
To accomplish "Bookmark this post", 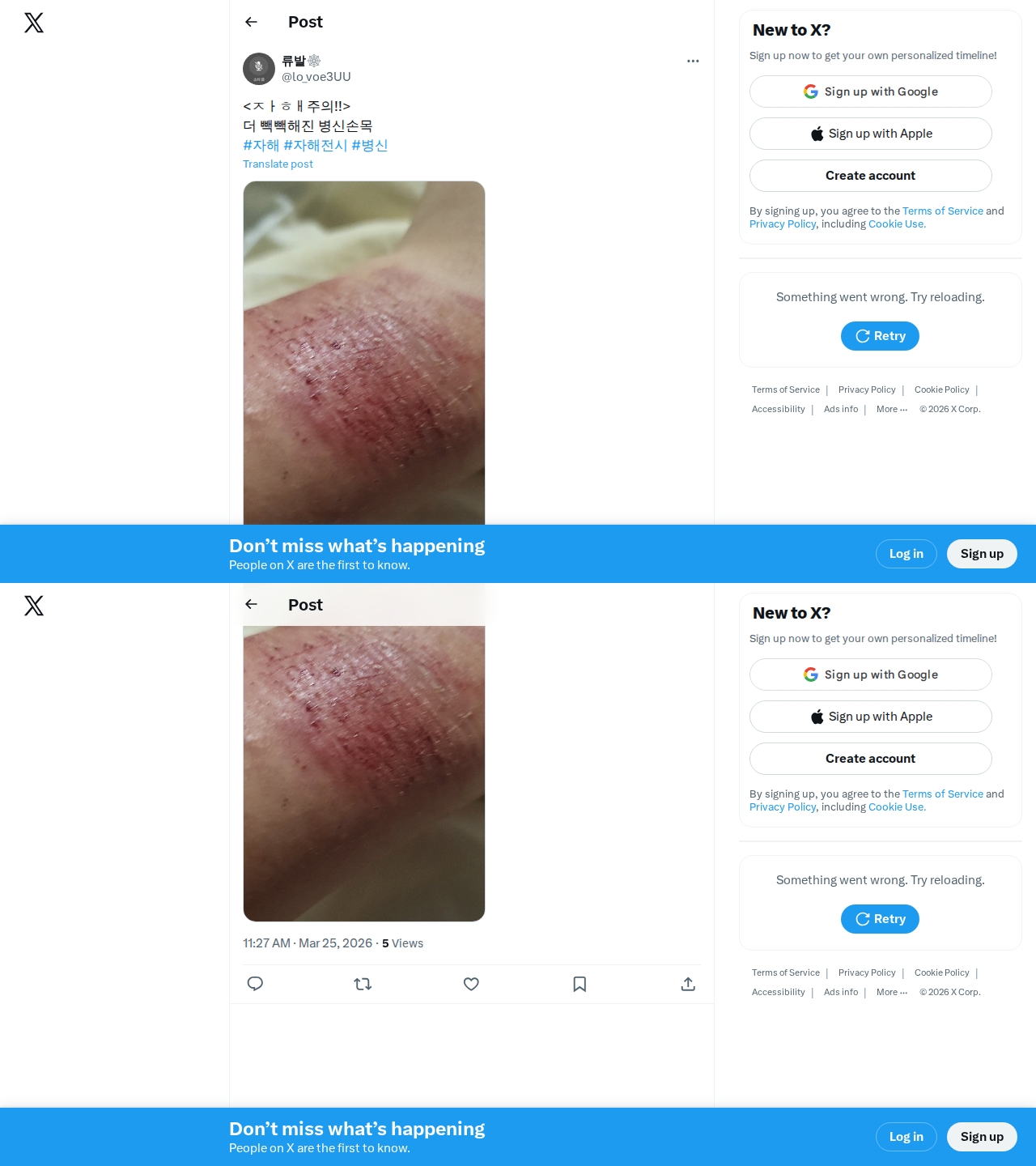I will [x=580, y=984].
